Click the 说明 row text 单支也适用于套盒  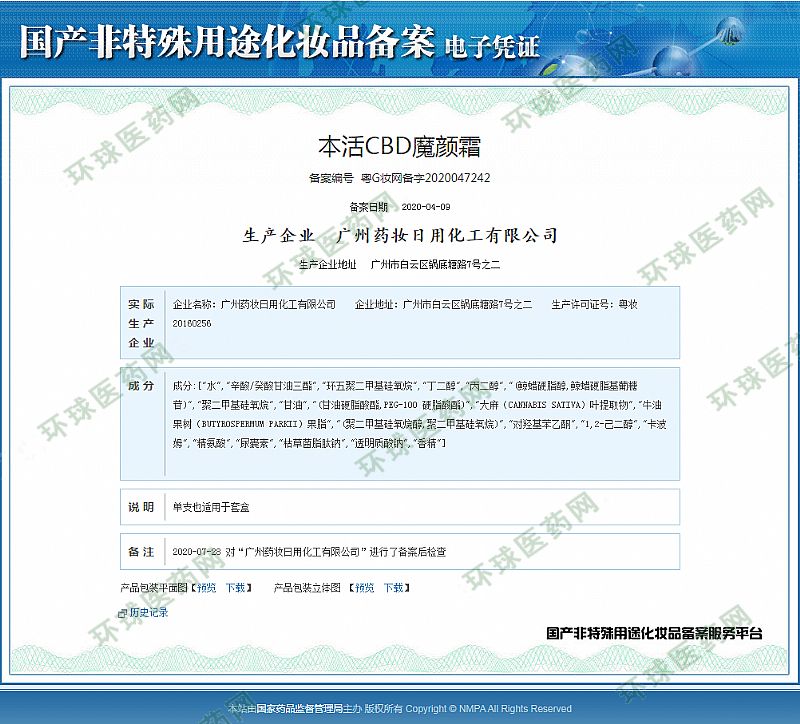tap(210, 507)
